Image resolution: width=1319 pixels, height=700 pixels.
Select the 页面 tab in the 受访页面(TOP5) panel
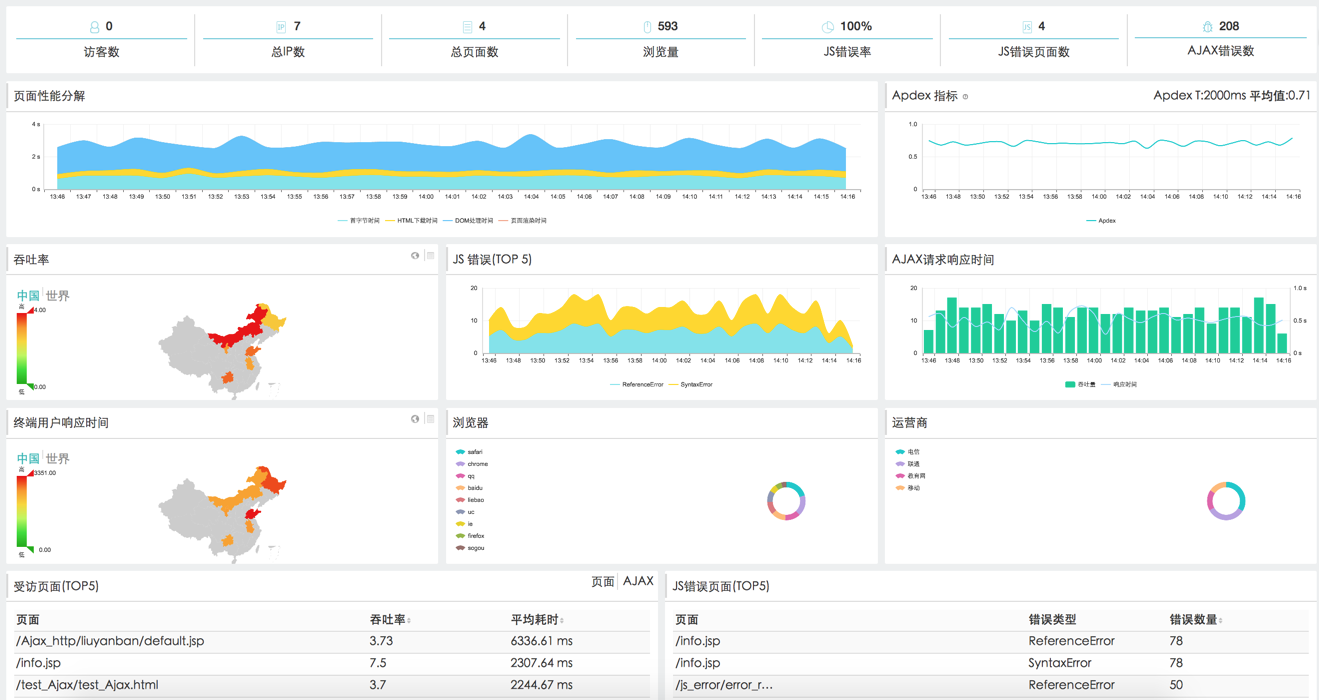tap(603, 582)
